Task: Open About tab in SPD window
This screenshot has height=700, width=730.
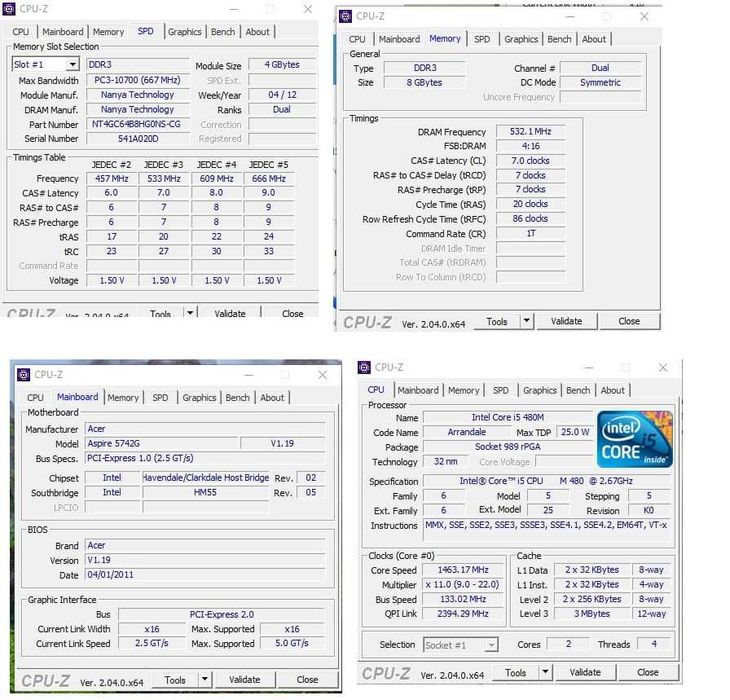Action: [257, 32]
